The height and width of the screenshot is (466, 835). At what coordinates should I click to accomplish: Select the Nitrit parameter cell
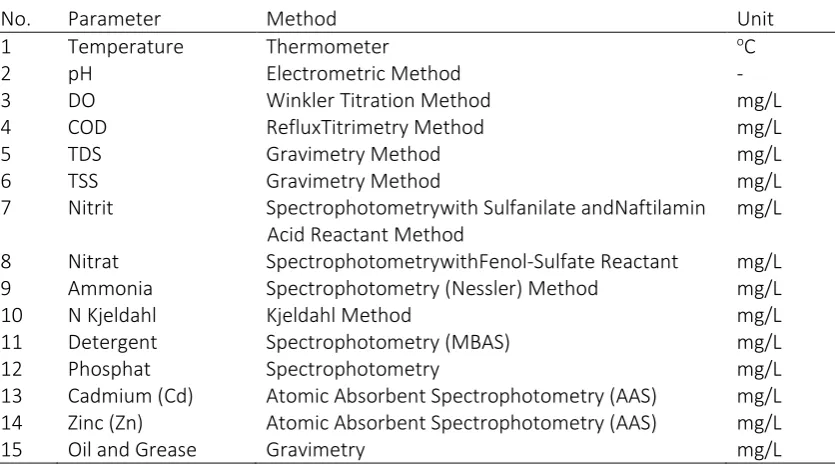point(91,208)
